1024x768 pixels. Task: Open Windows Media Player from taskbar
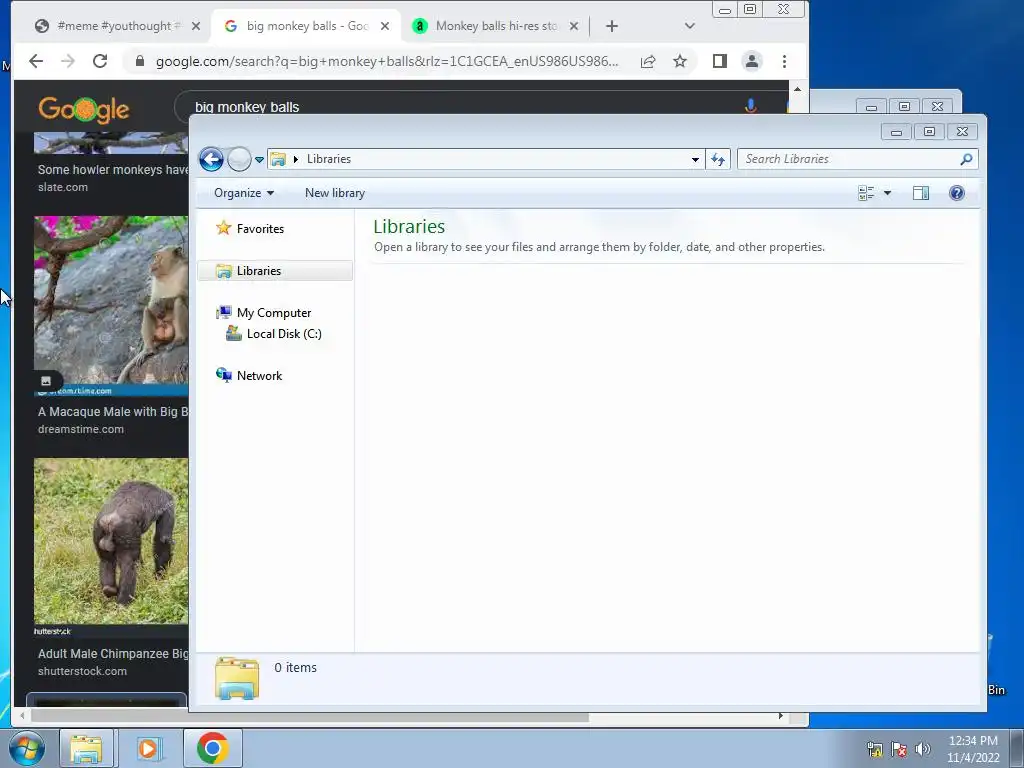[148, 748]
